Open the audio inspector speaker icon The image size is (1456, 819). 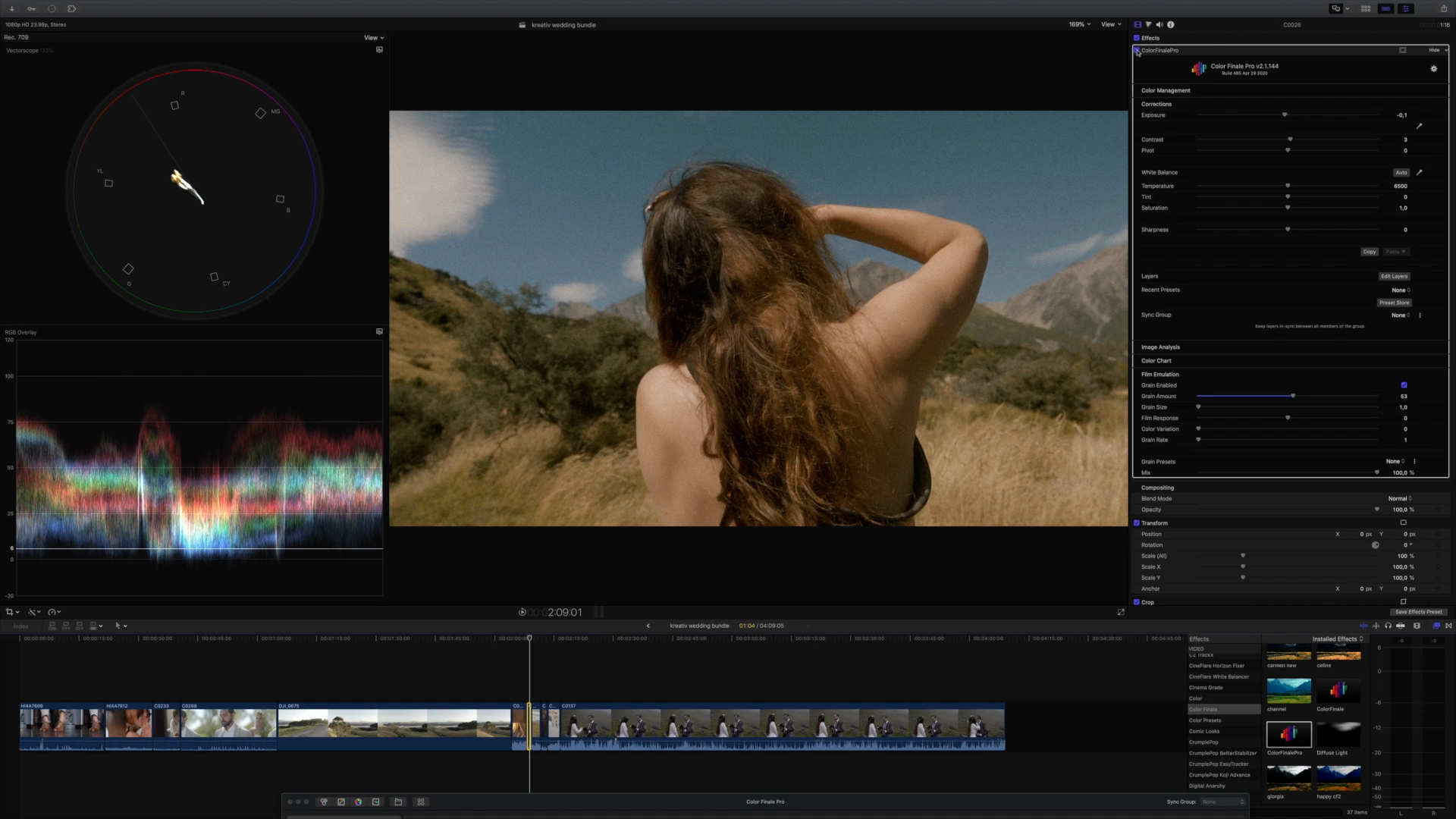click(1159, 25)
